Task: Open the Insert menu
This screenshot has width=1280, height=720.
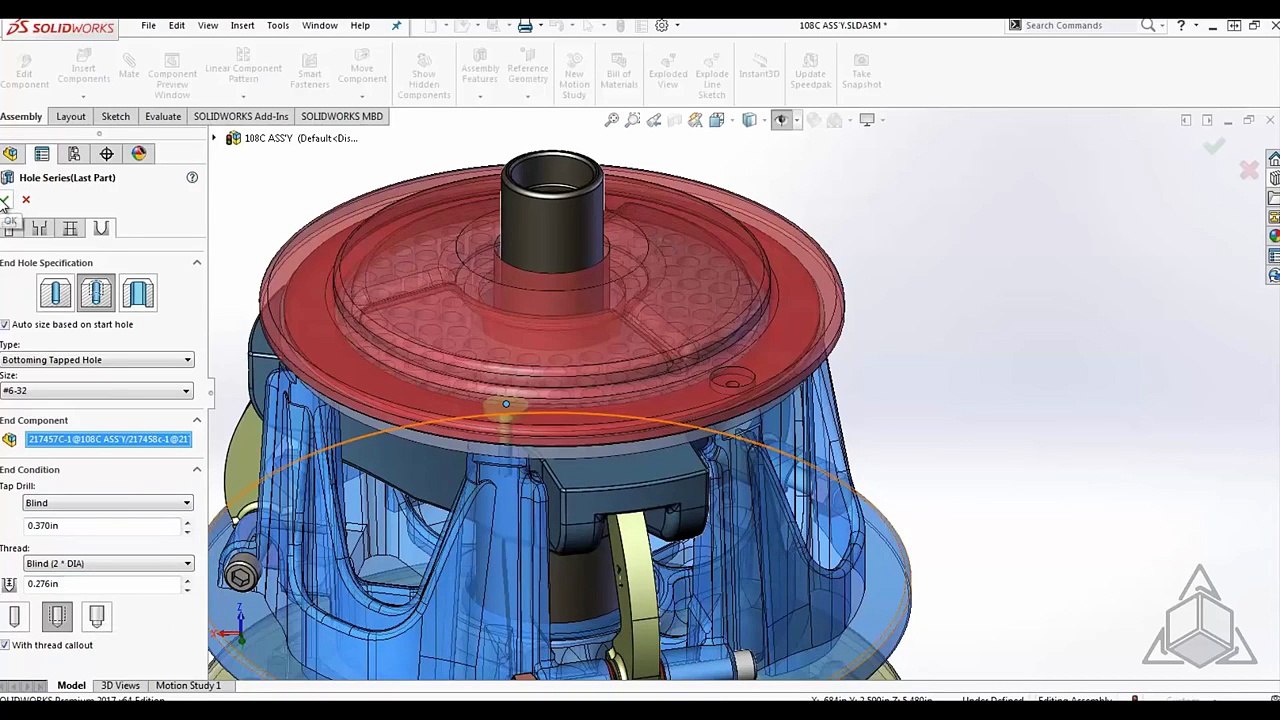Action: 242,25
